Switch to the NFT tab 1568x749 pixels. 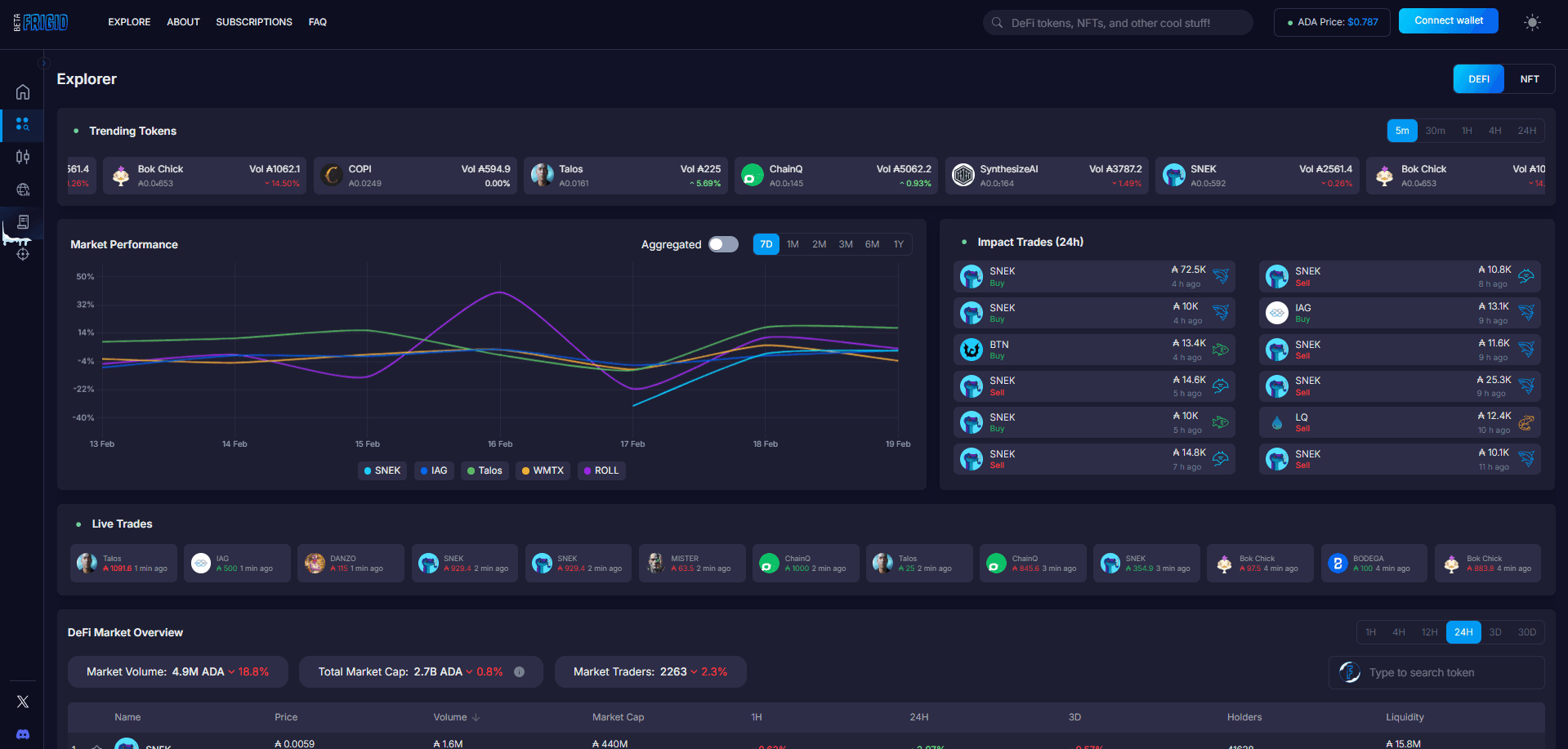[1529, 79]
